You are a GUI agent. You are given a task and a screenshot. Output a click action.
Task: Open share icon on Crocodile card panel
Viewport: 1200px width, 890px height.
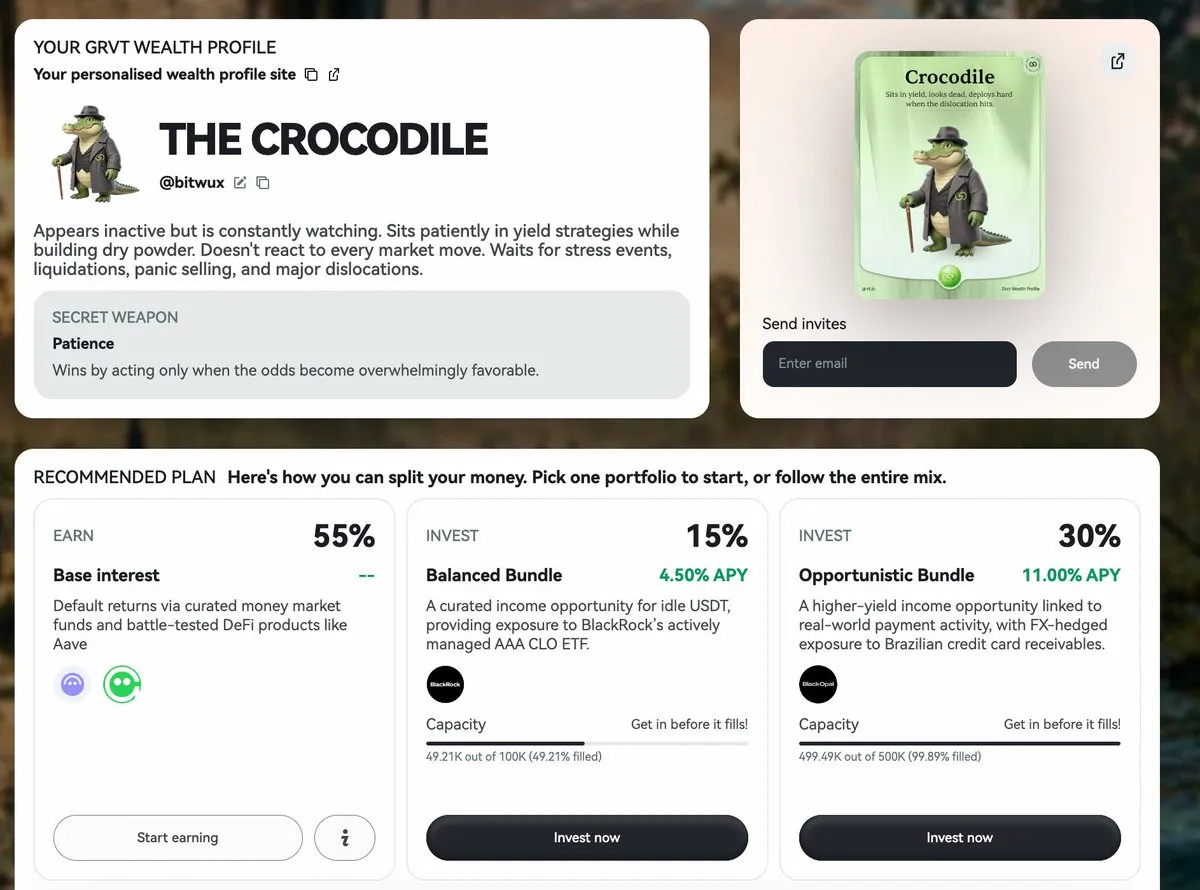pyautogui.click(x=1118, y=61)
